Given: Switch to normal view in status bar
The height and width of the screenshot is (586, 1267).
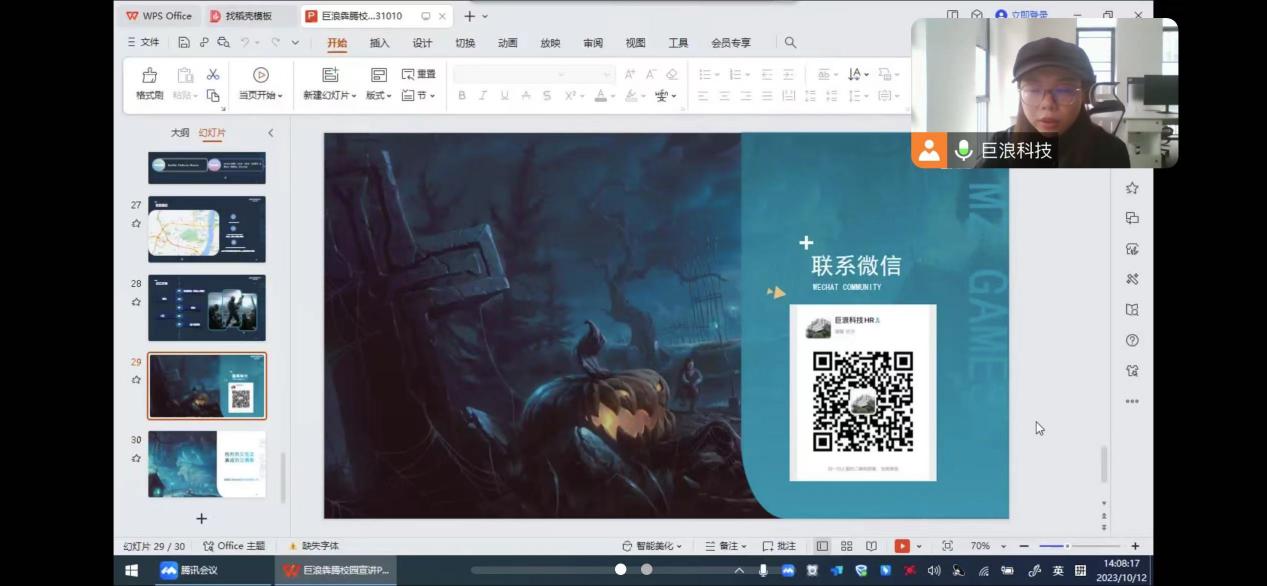Looking at the screenshot, I should [x=822, y=546].
